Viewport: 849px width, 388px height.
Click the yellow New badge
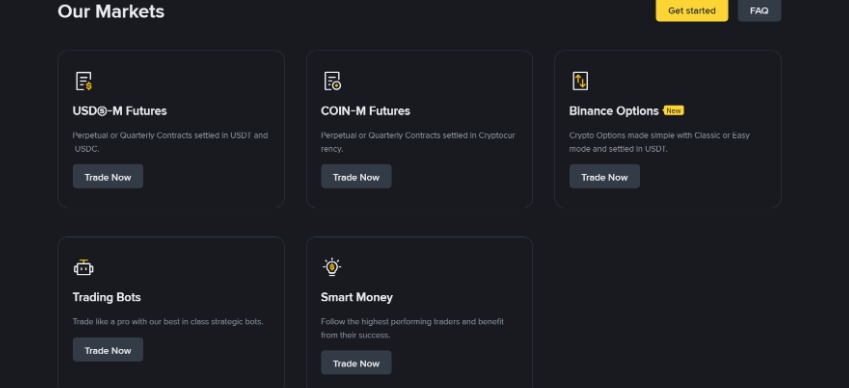(674, 110)
